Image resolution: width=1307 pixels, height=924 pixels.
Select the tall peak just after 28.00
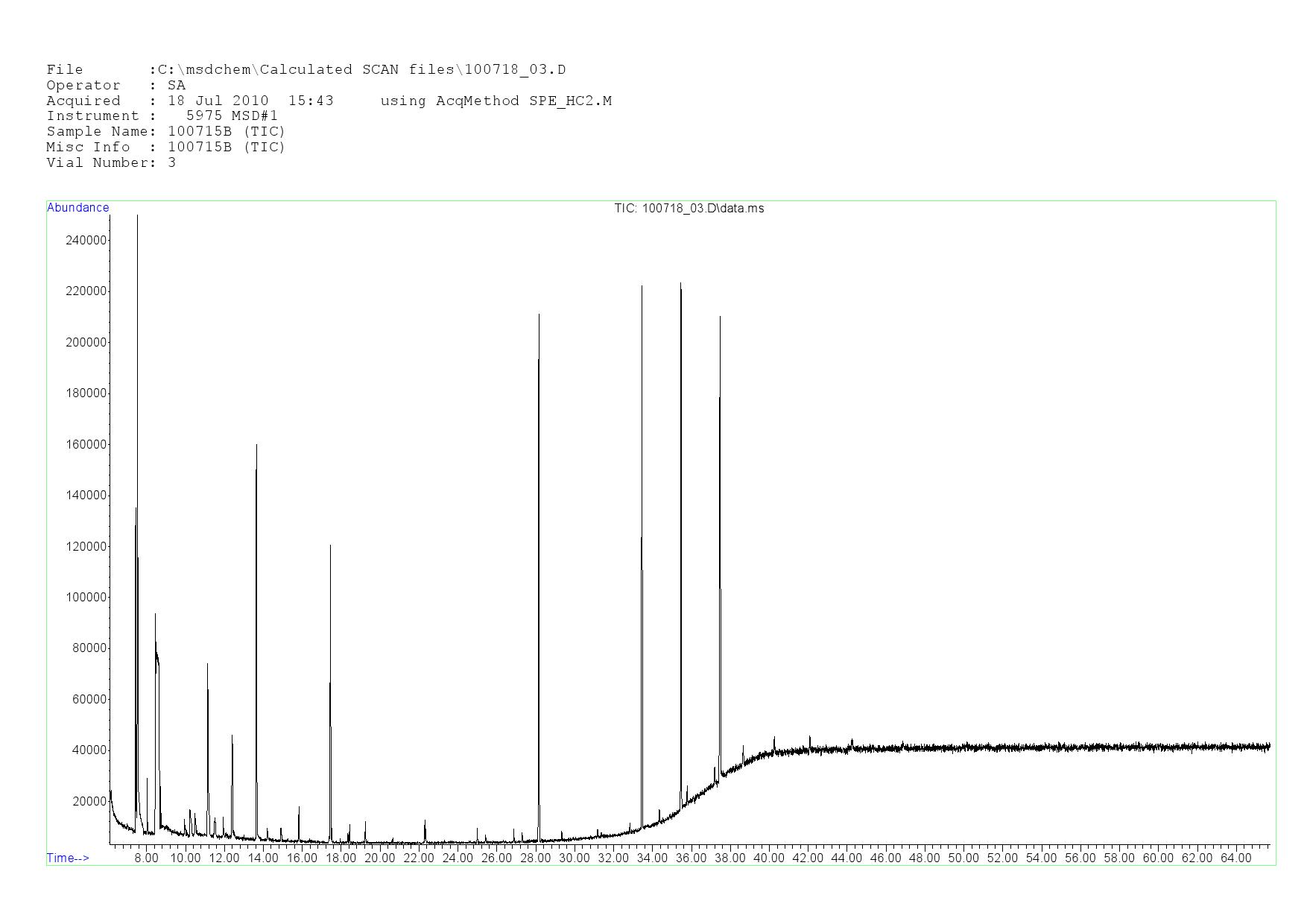(539, 317)
